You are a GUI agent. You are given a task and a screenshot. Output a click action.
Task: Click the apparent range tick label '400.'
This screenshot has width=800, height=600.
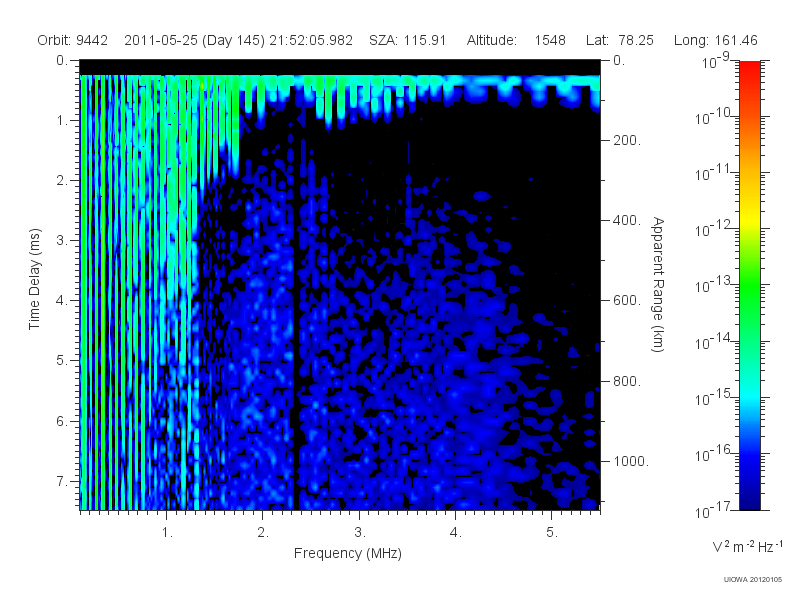click(627, 220)
